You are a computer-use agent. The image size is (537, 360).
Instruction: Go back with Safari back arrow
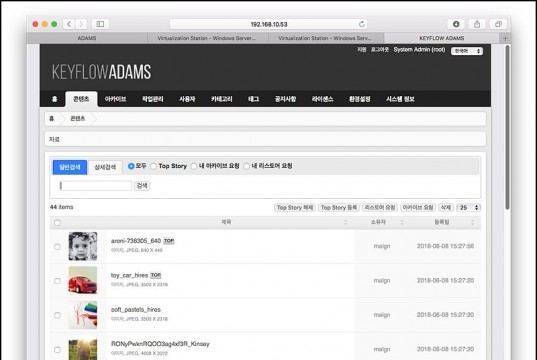pyautogui.click(x=69, y=24)
